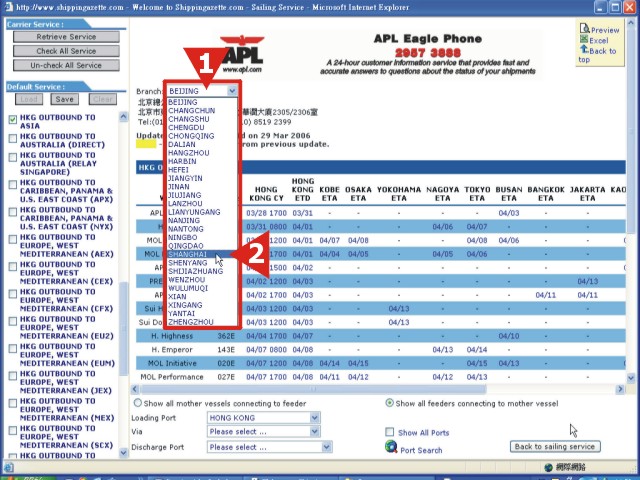
Task: Click the IE page icon in title bar
Action: (x=8, y=7)
